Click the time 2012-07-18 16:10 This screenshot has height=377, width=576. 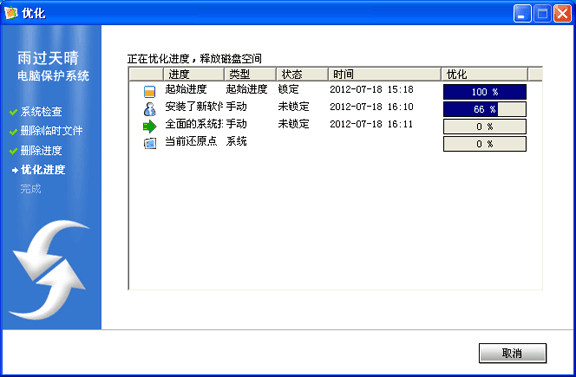[x=371, y=107]
